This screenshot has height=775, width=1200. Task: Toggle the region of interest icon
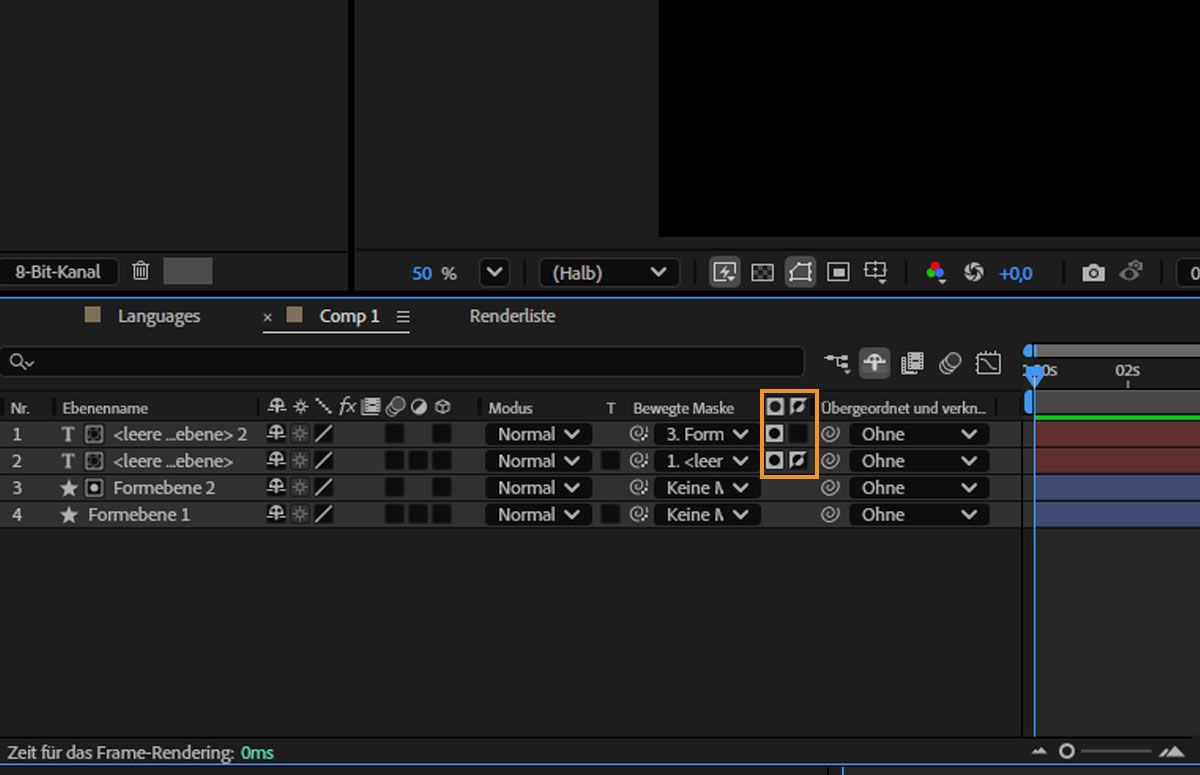coord(838,272)
